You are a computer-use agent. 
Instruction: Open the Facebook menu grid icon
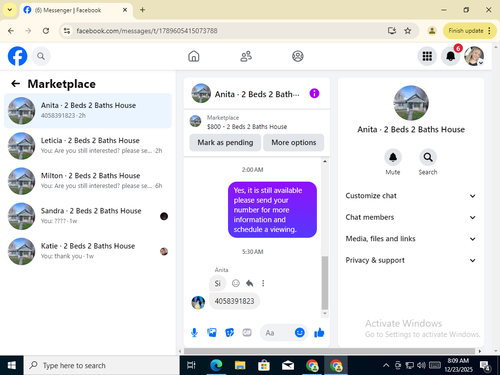click(427, 56)
